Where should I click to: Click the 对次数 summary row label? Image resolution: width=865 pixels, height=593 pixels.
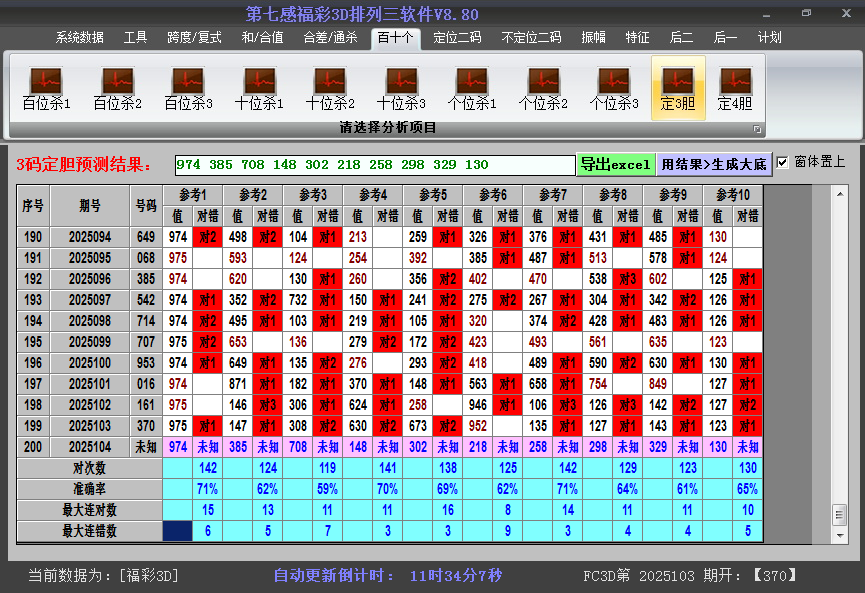click(x=89, y=468)
